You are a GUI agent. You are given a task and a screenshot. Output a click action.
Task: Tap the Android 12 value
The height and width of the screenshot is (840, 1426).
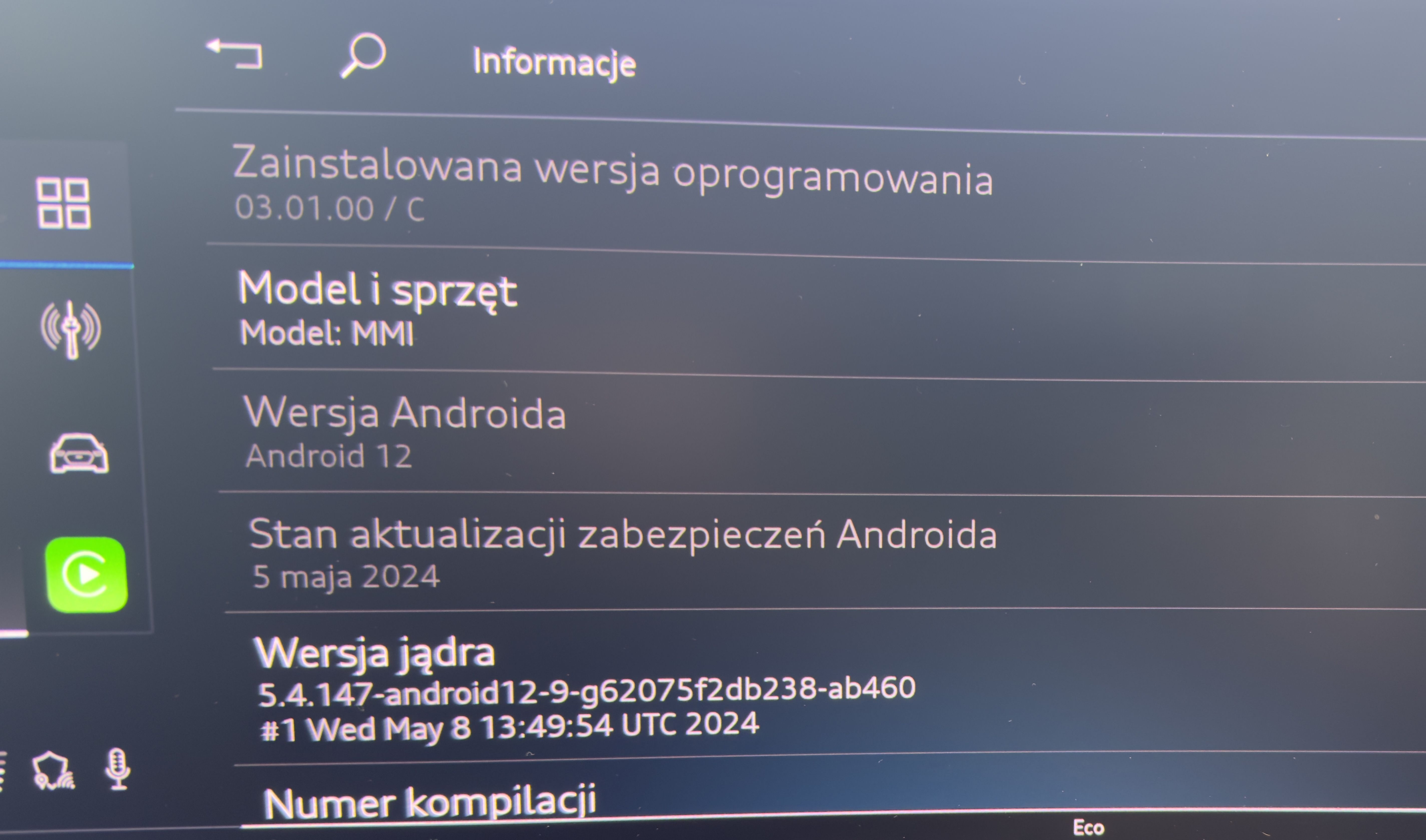coord(329,456)
